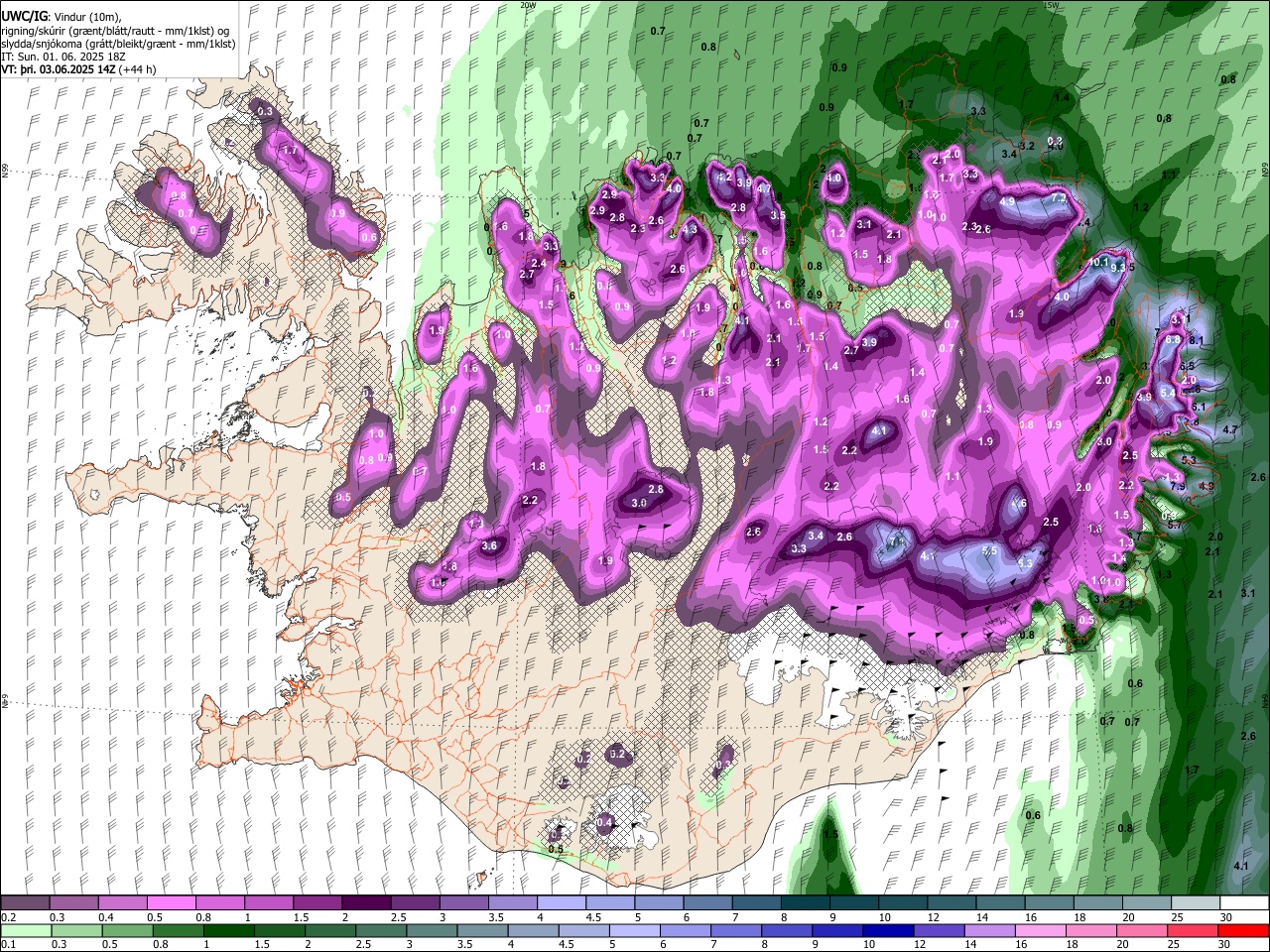This screenshot has height=952, width=1270.
Task: Pick the deep navy 10 rain-scale swatch
Action: [887, 931]
